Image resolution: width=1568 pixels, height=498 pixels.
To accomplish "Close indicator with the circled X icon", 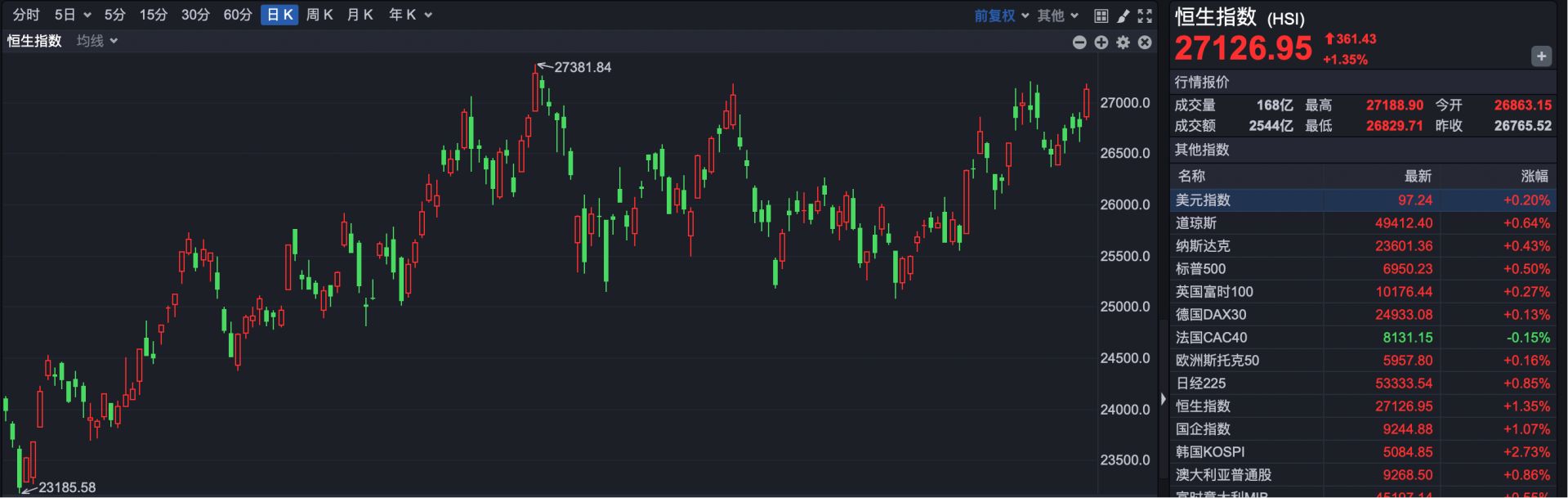I will coord(1145,42).
